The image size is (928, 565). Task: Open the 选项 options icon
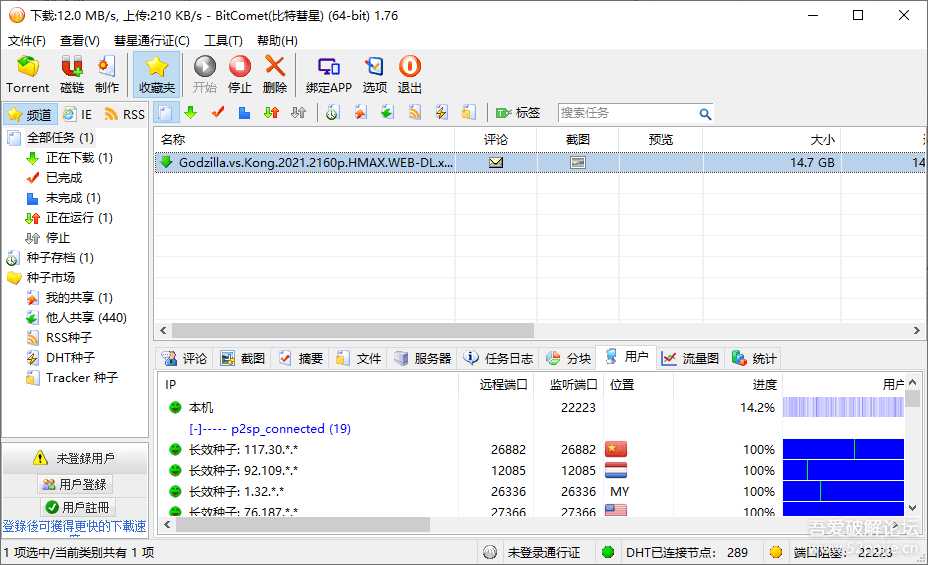[375, 74]
